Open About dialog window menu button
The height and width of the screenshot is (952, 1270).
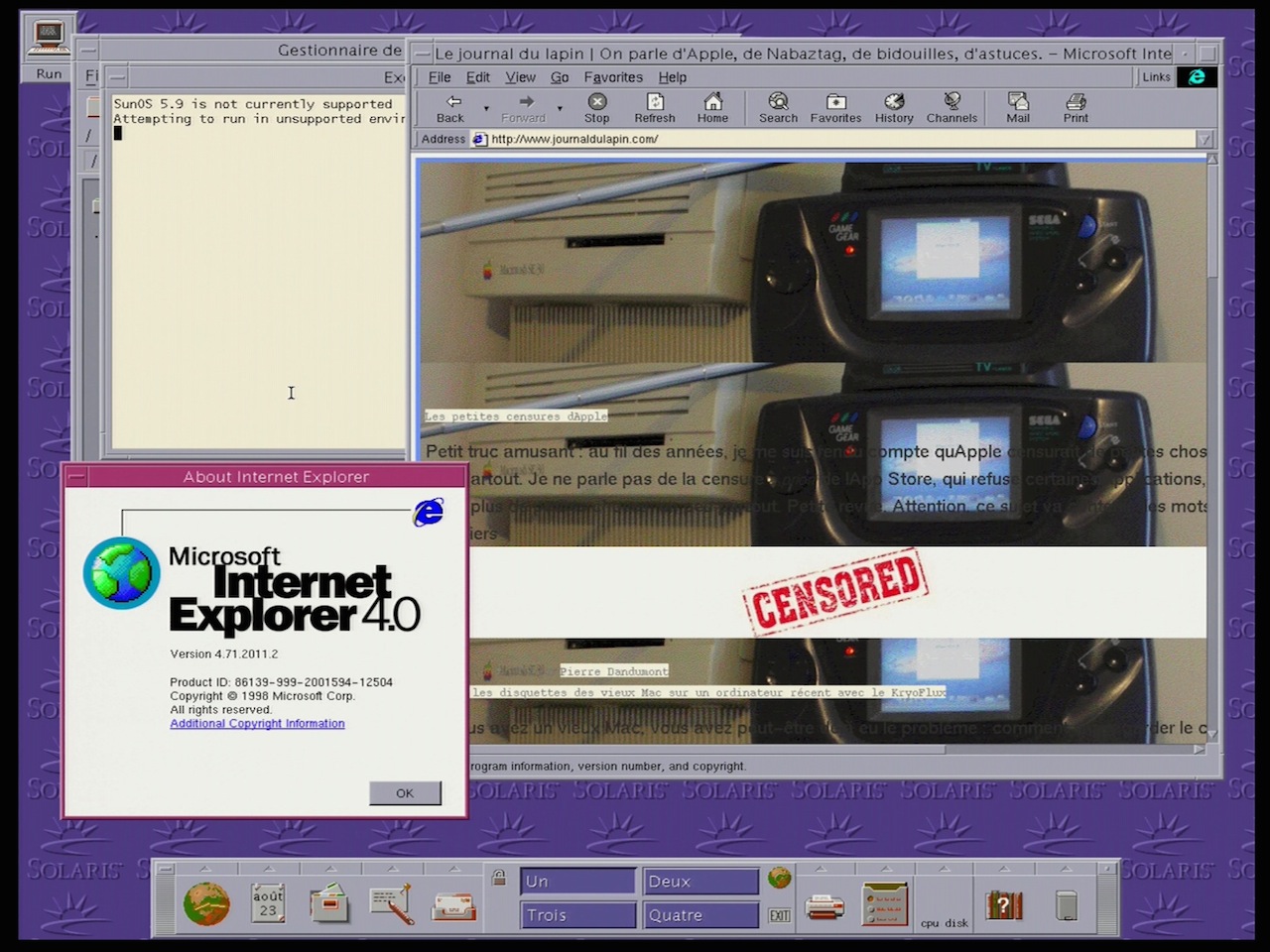(77, 477)
